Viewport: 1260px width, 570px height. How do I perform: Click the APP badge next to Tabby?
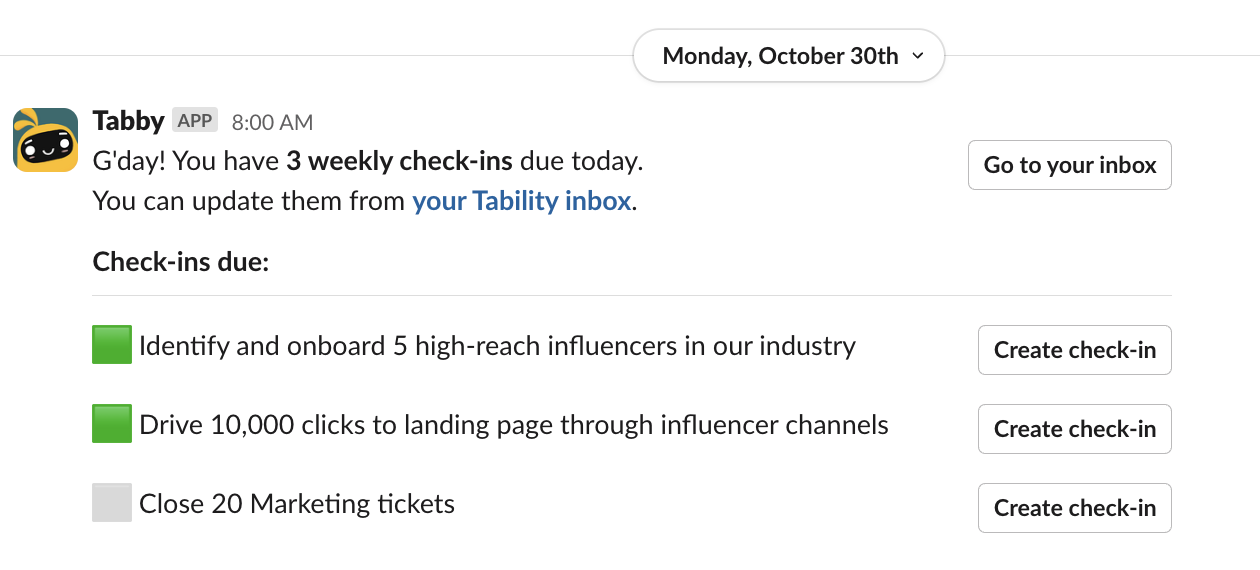pos(195,121)
